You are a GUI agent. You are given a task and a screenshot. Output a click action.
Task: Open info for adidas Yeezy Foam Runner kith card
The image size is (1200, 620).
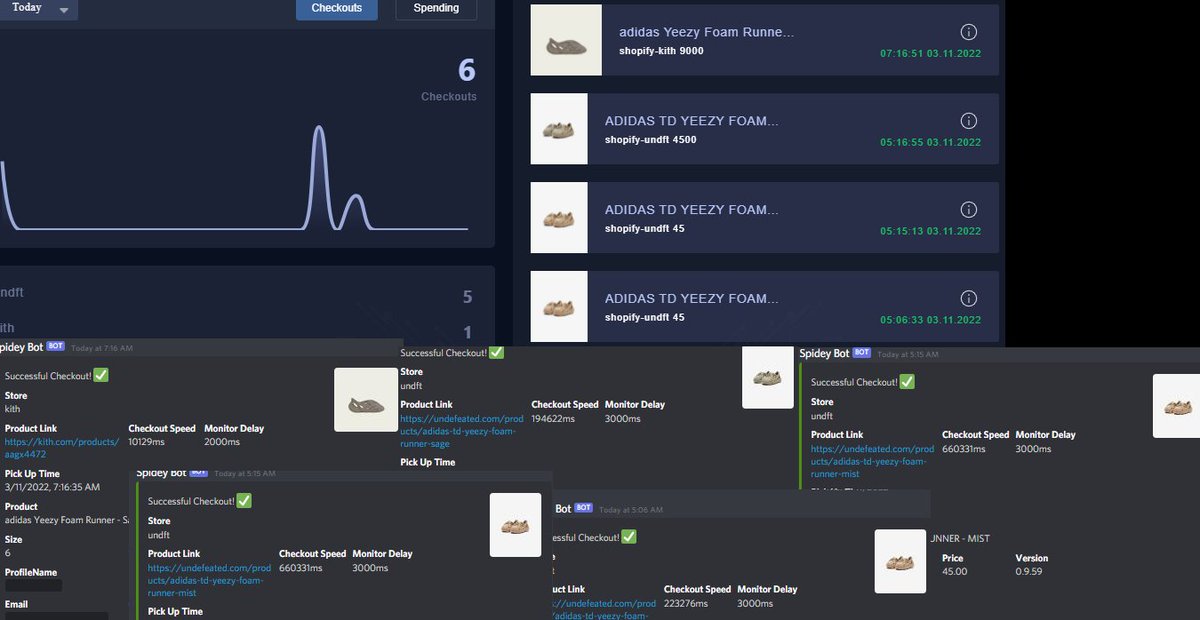[968, 32]
